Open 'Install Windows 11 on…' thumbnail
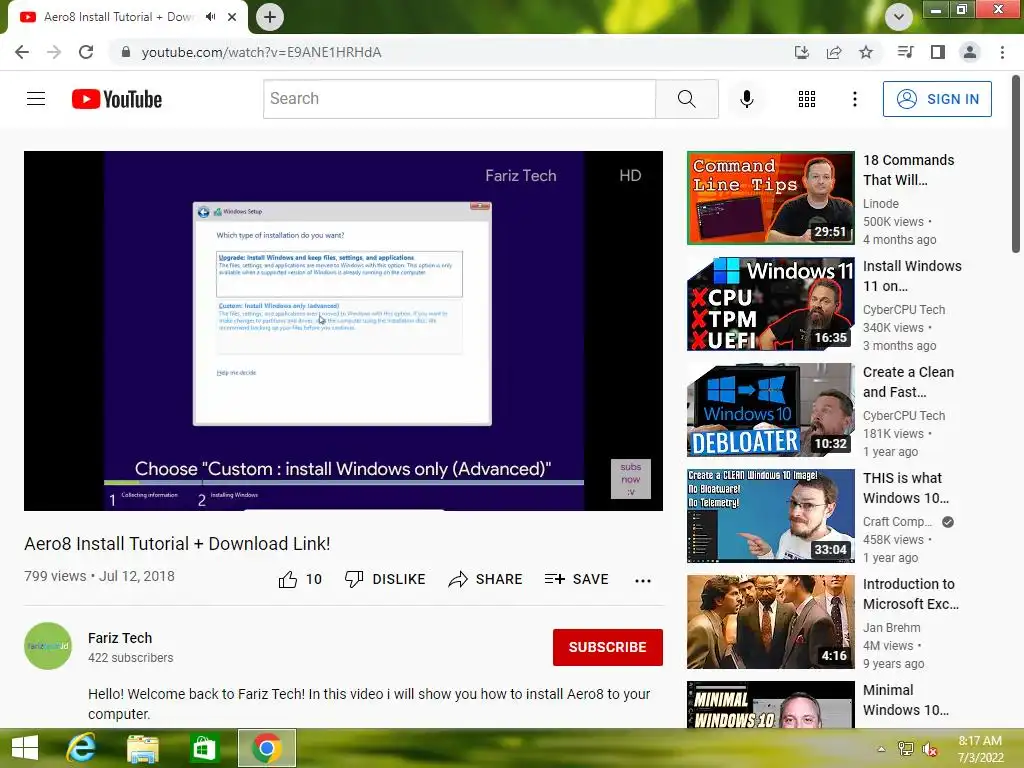Image resolution: width=1024 pixels, height=768 pixels. coord(771,304)
